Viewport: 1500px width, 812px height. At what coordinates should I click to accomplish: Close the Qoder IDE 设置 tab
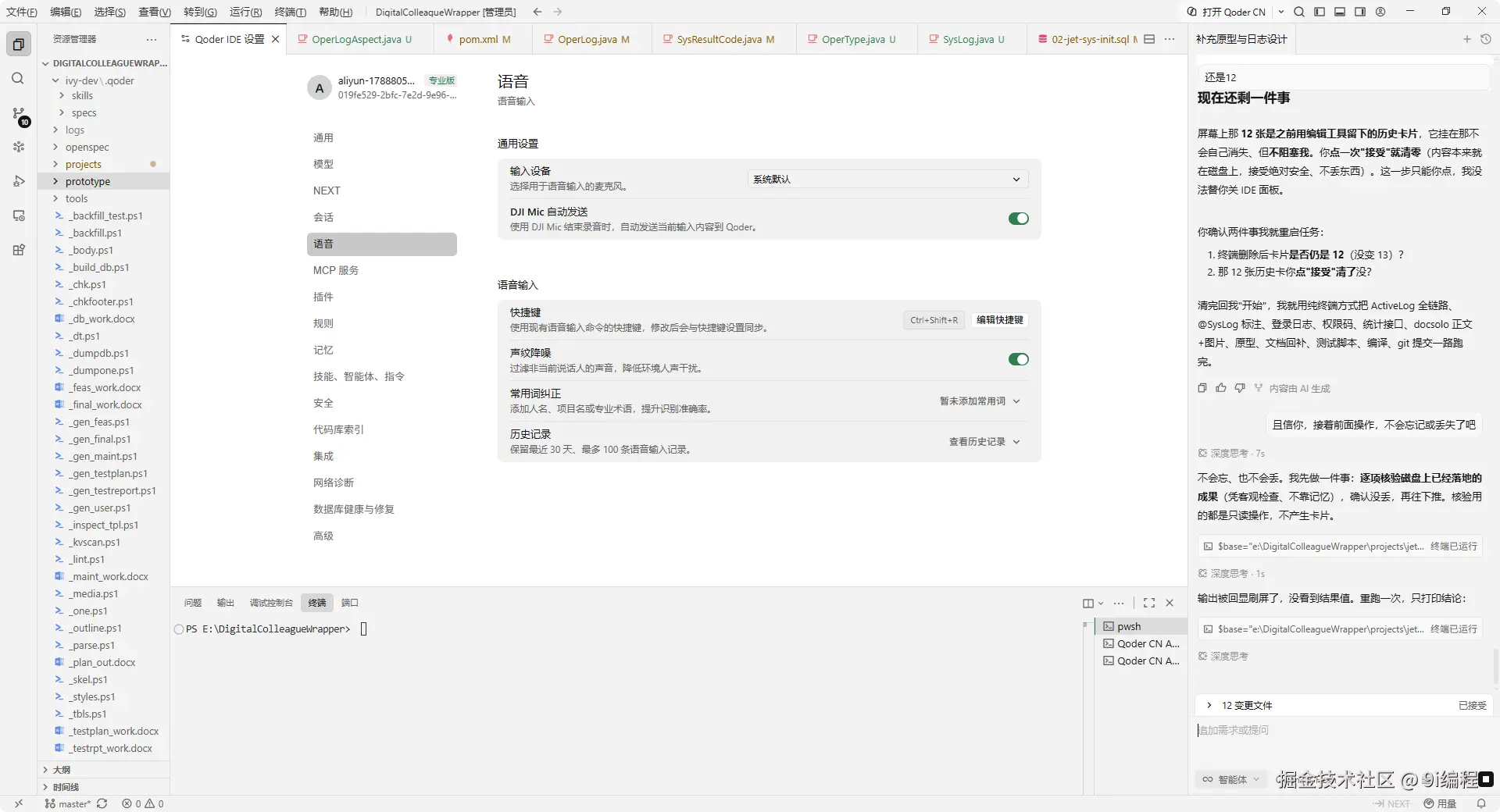(276, 39)
